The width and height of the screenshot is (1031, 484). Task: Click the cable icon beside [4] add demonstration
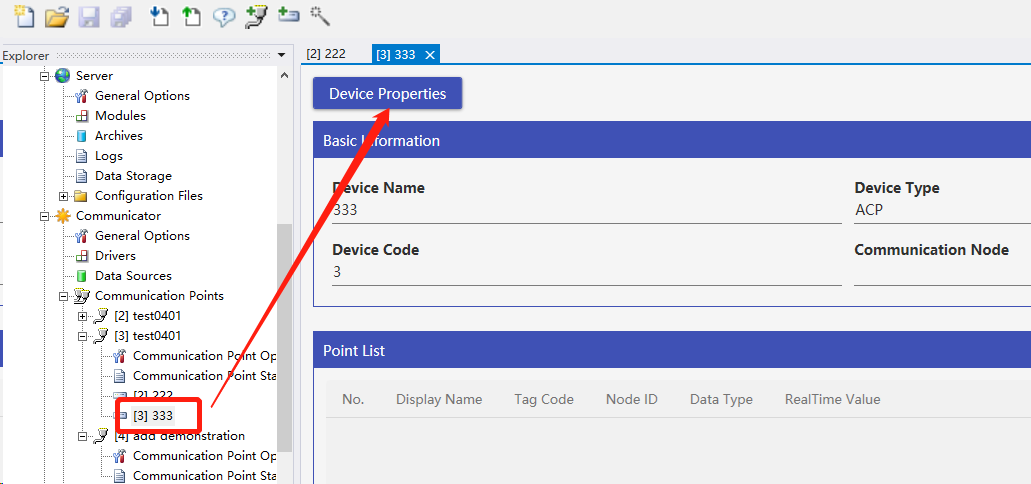[x=101, y=436]
